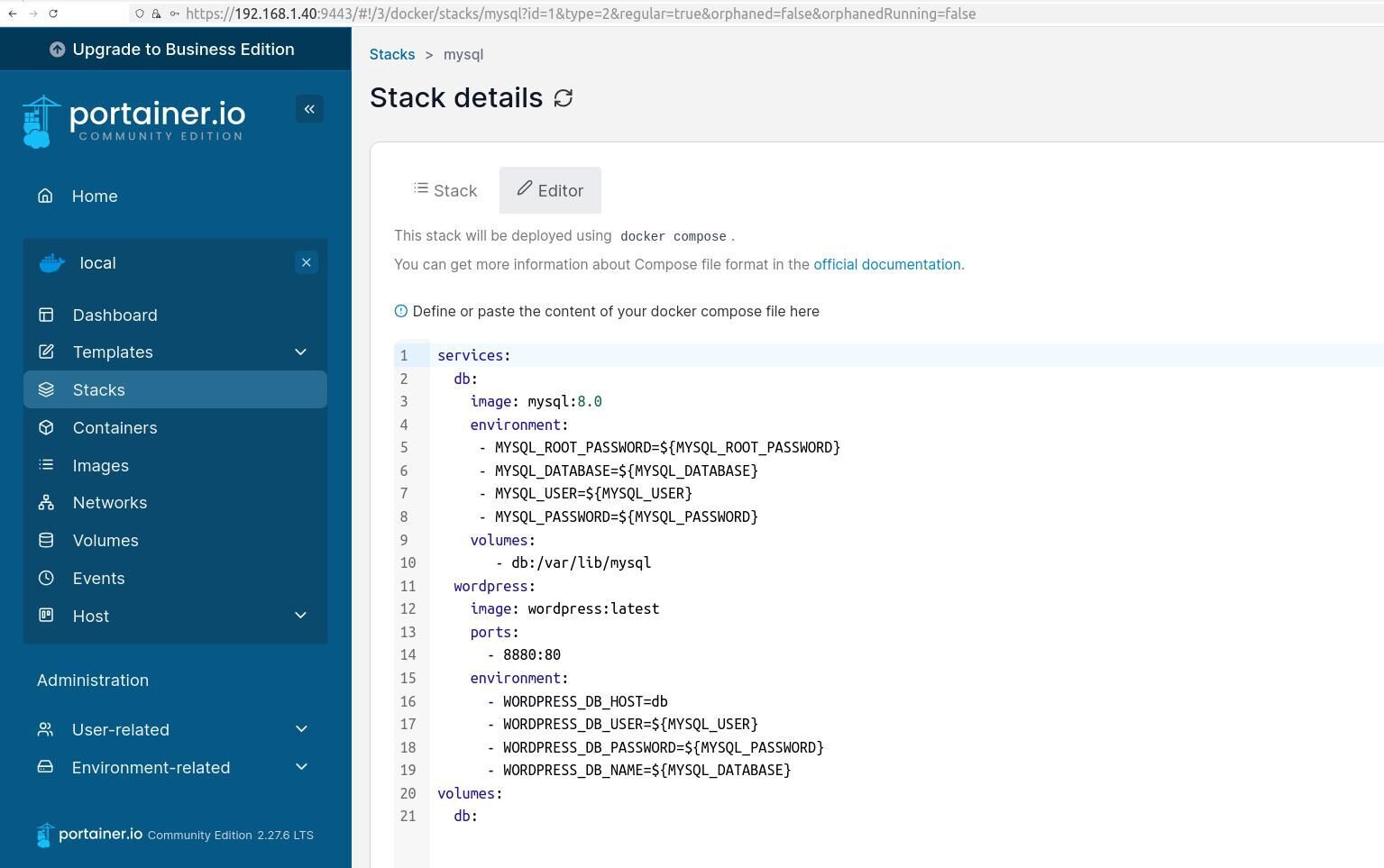
Task: Click the browser reload button
Action: (x=53, y=14)
